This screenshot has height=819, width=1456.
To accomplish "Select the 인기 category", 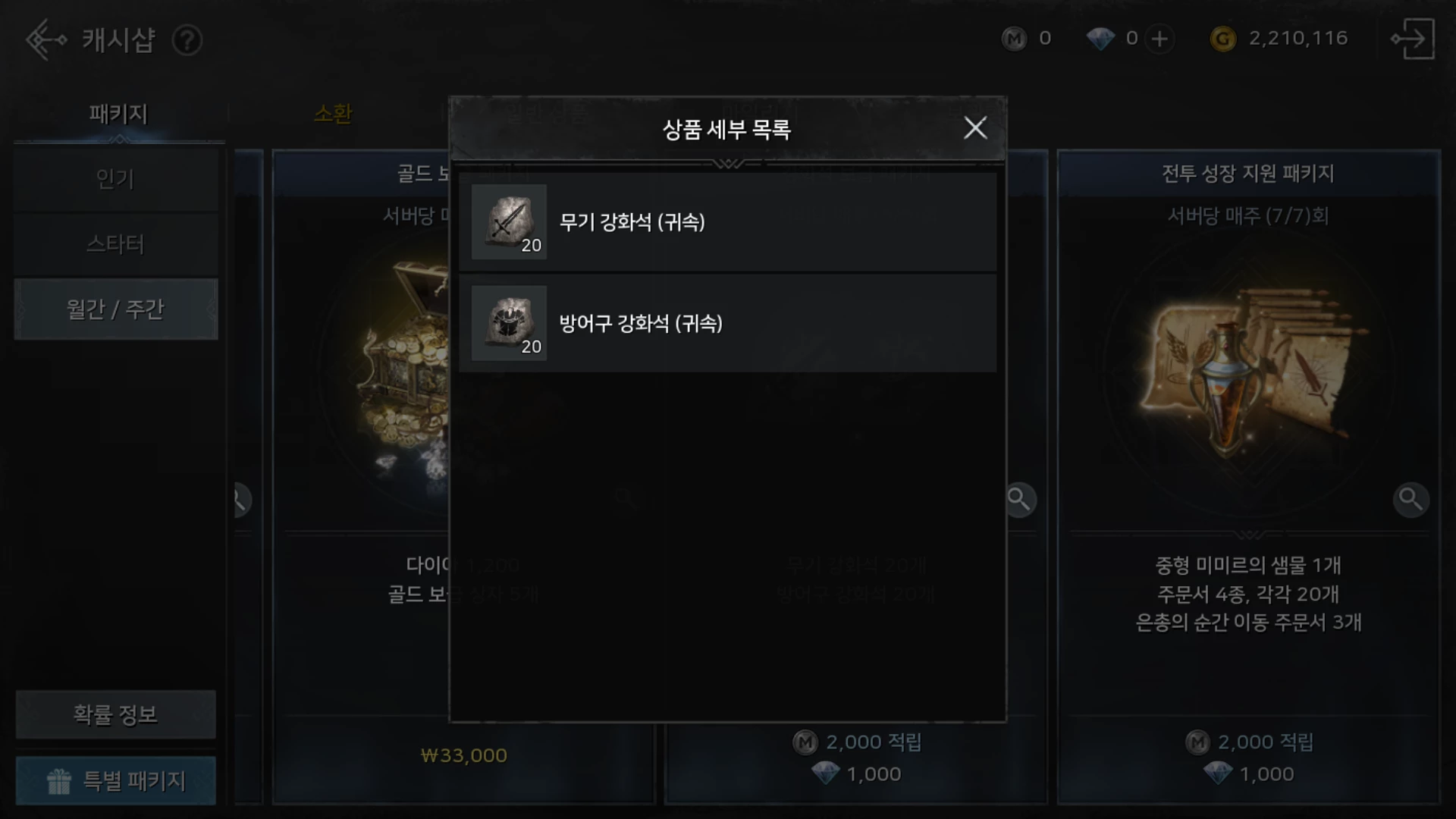I will tap(116, 180).
